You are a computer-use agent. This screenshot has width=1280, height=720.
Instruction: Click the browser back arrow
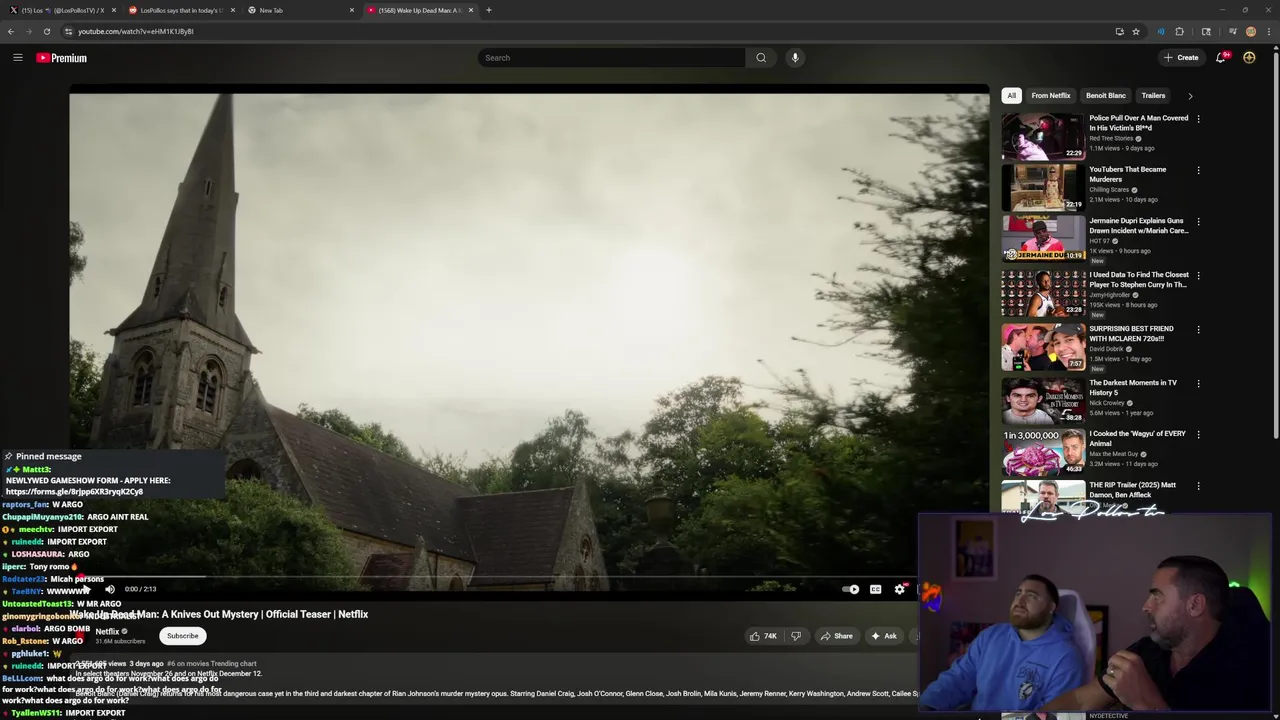(x=11, y=31)
